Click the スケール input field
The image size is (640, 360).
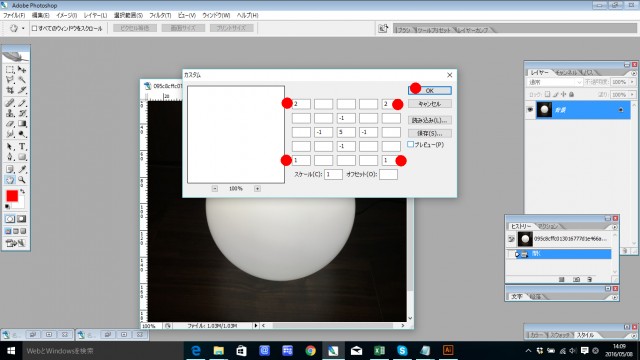tap(333, 175)
